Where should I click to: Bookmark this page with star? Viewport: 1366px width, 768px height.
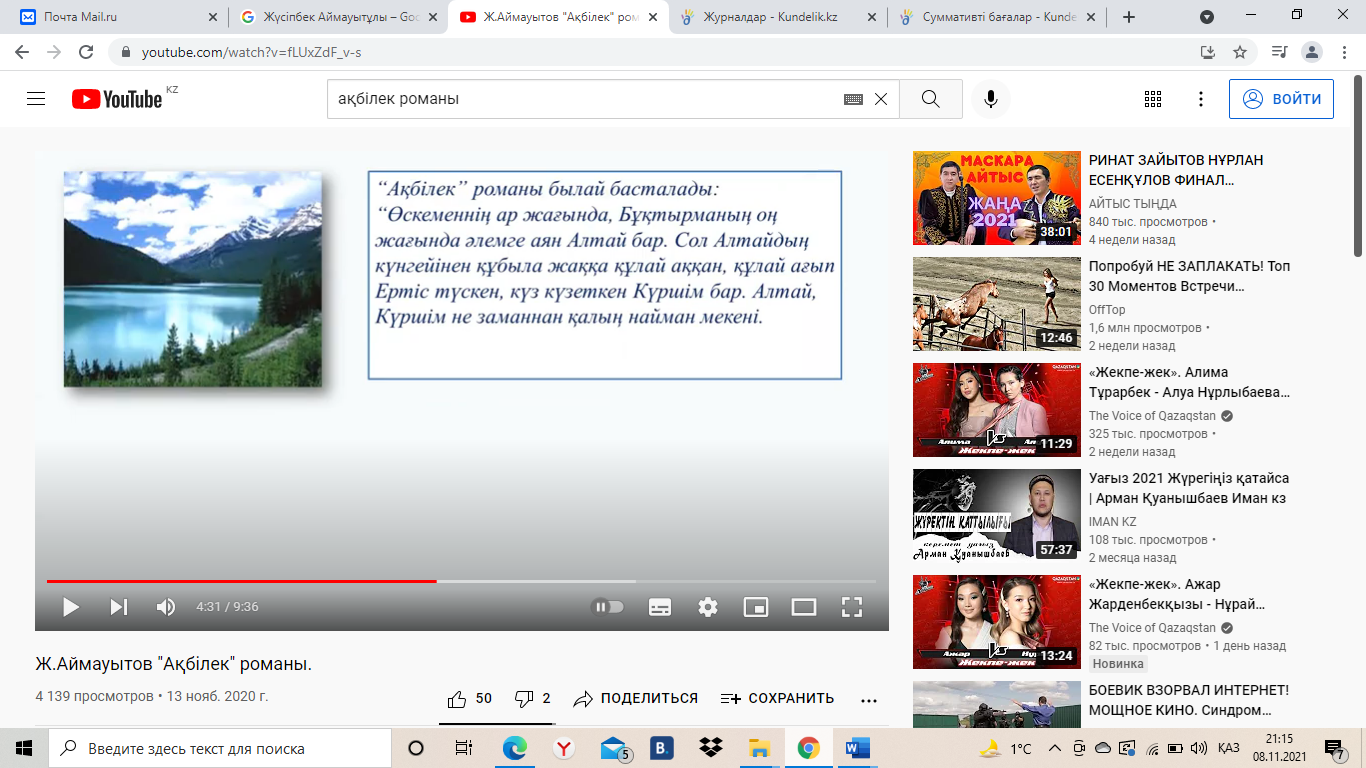pos(1240,52)
